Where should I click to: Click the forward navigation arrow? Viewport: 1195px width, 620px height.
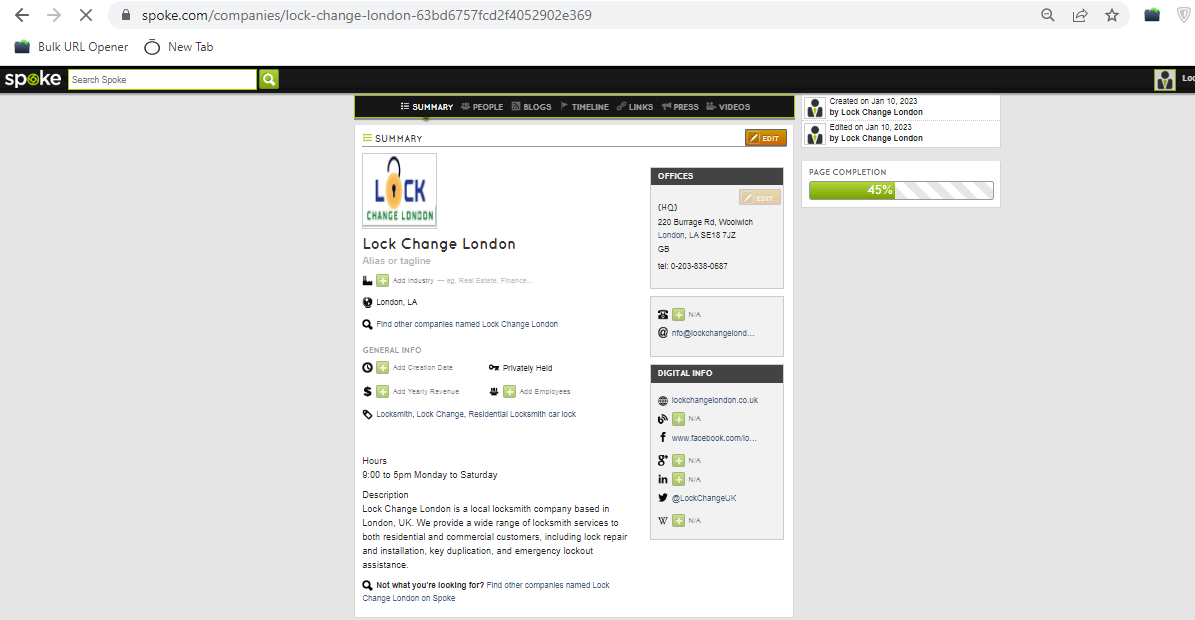54,15
